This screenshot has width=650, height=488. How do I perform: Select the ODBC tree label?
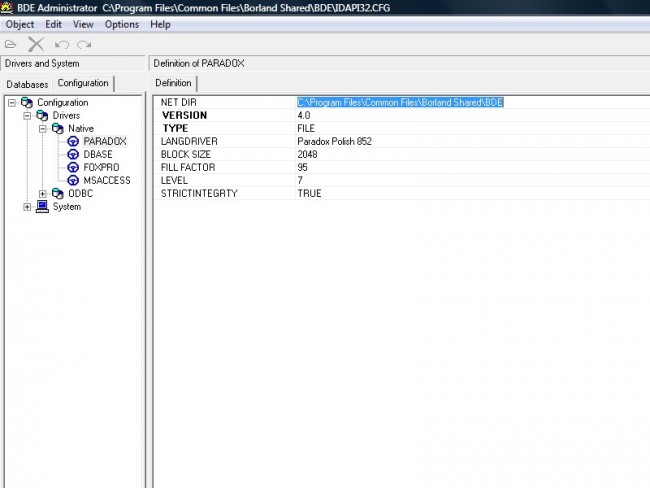coord(80,194)
